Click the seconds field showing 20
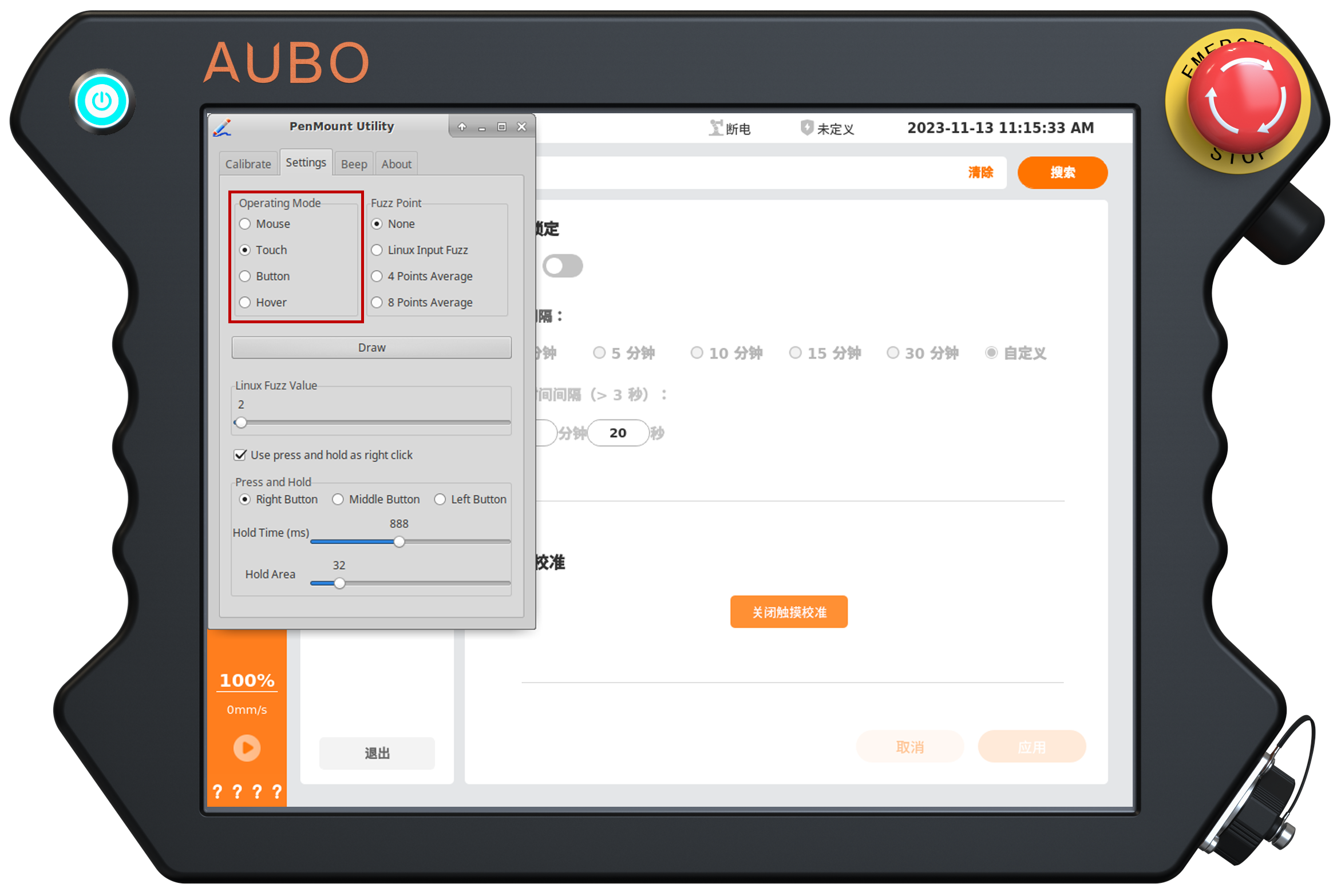The width and height of the screenshot is (1341, 896). click(618, 433)
